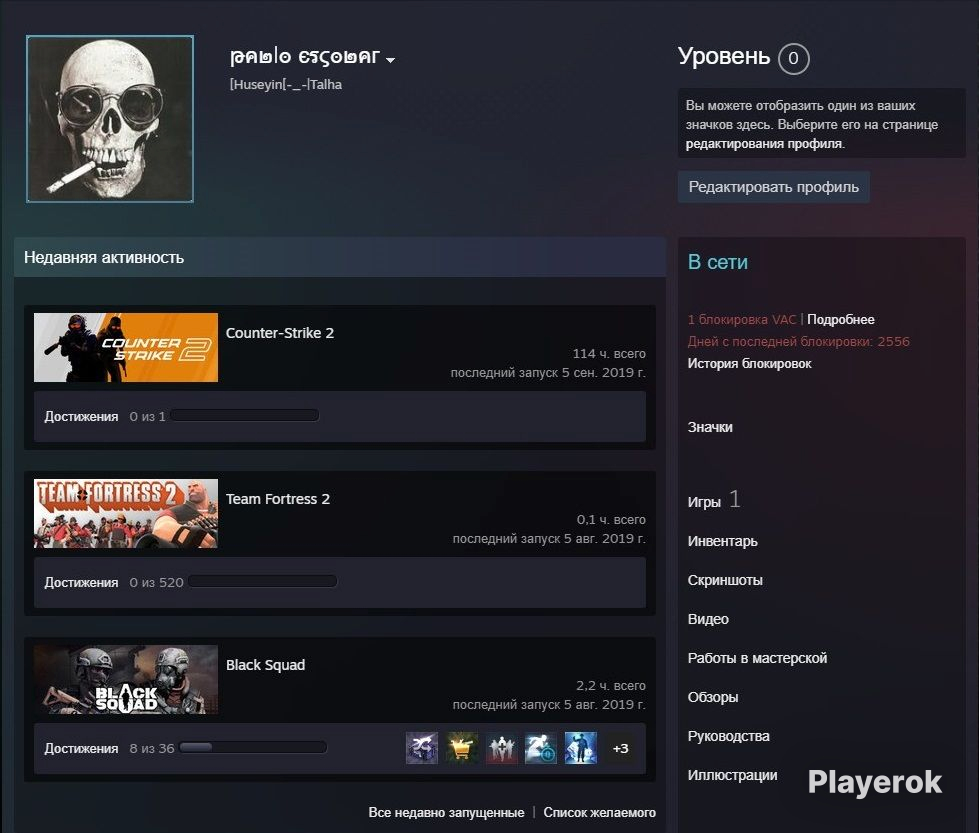Screen dimensions: 979x833
Task: Open the first Black Squad achievement icon
Action: pyautogui.click(x=421, y=748)
